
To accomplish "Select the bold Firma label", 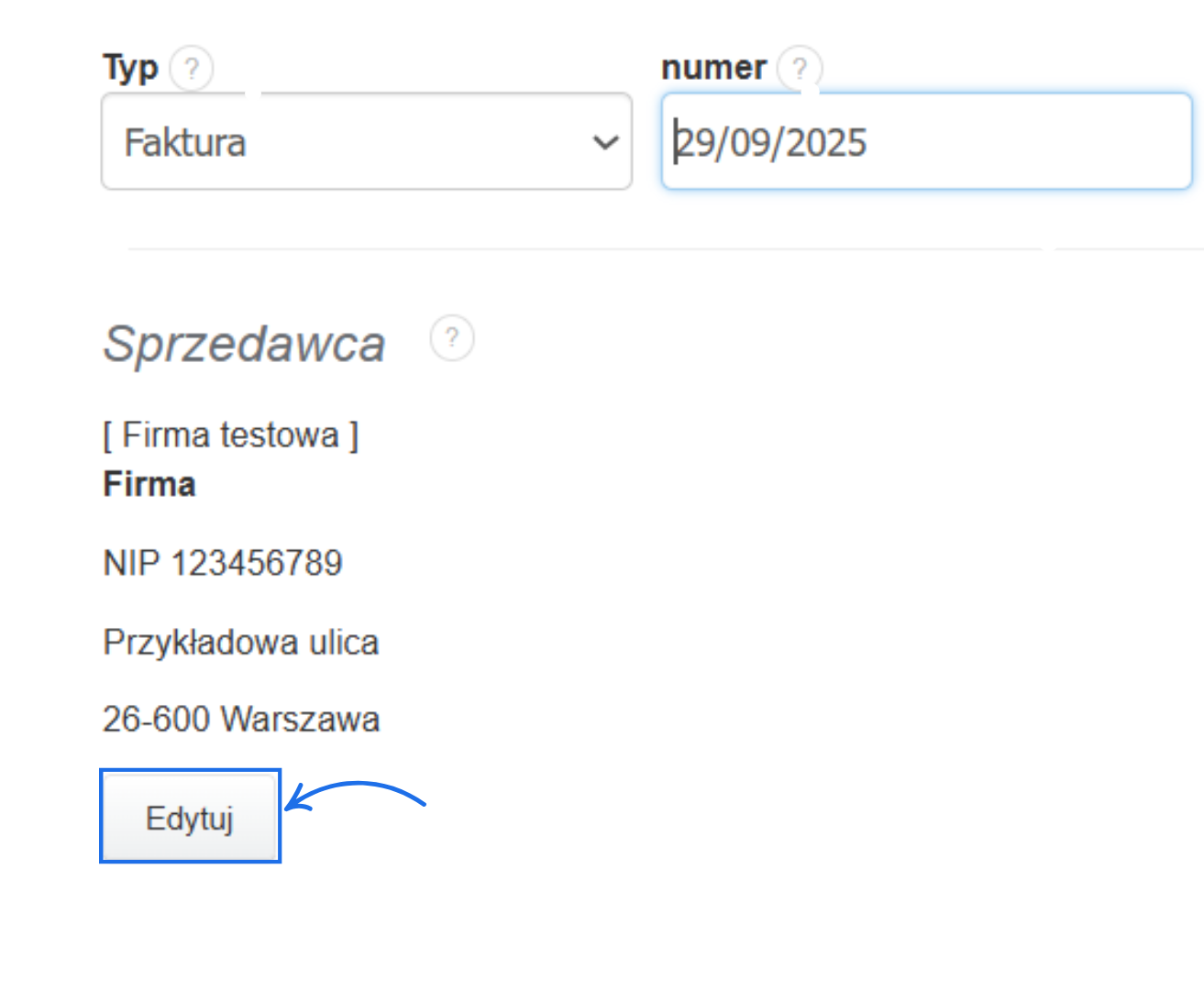I will pyautogui.click(x=149, y=484).
